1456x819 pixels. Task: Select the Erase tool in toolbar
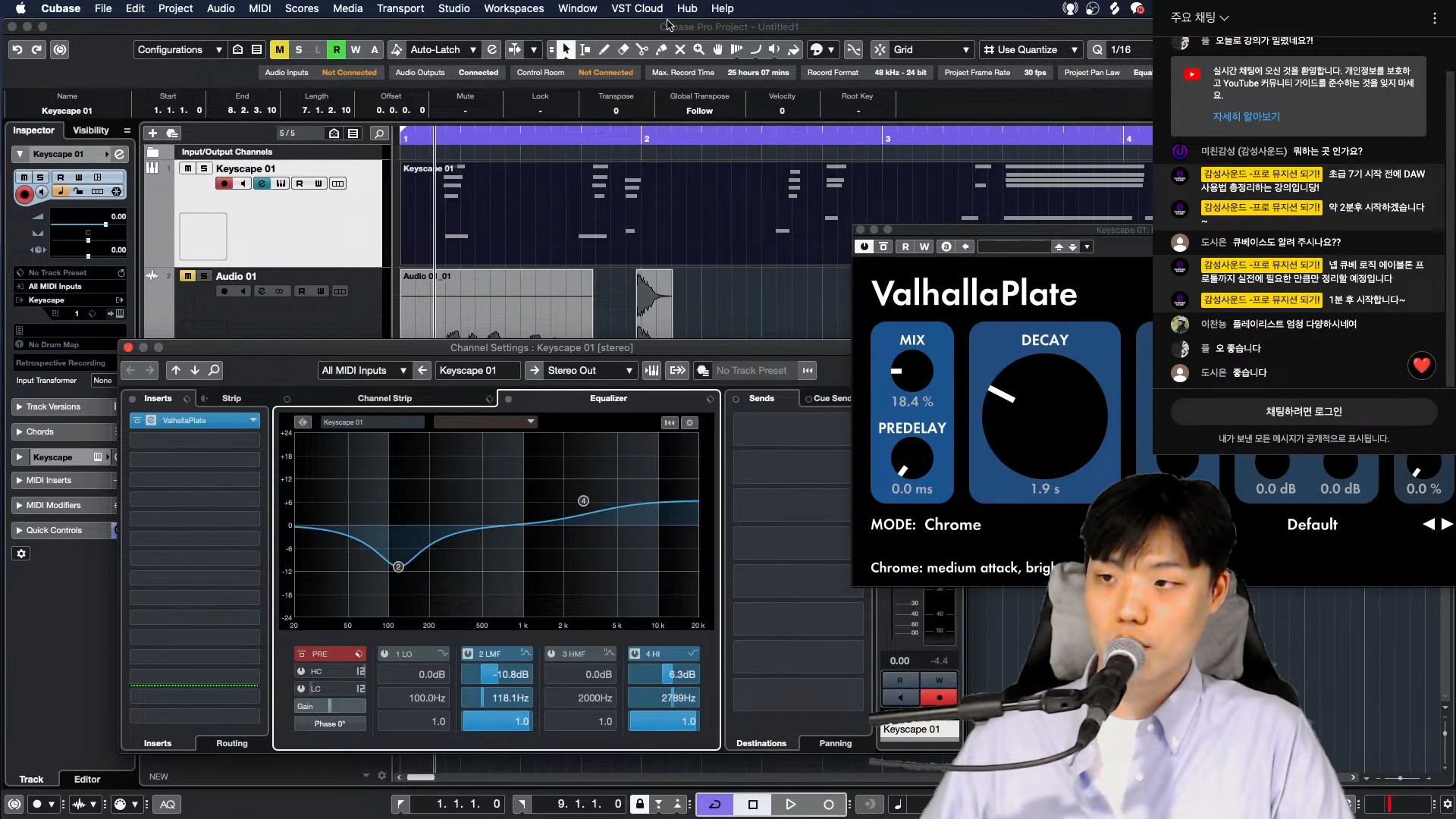point(623,49)
